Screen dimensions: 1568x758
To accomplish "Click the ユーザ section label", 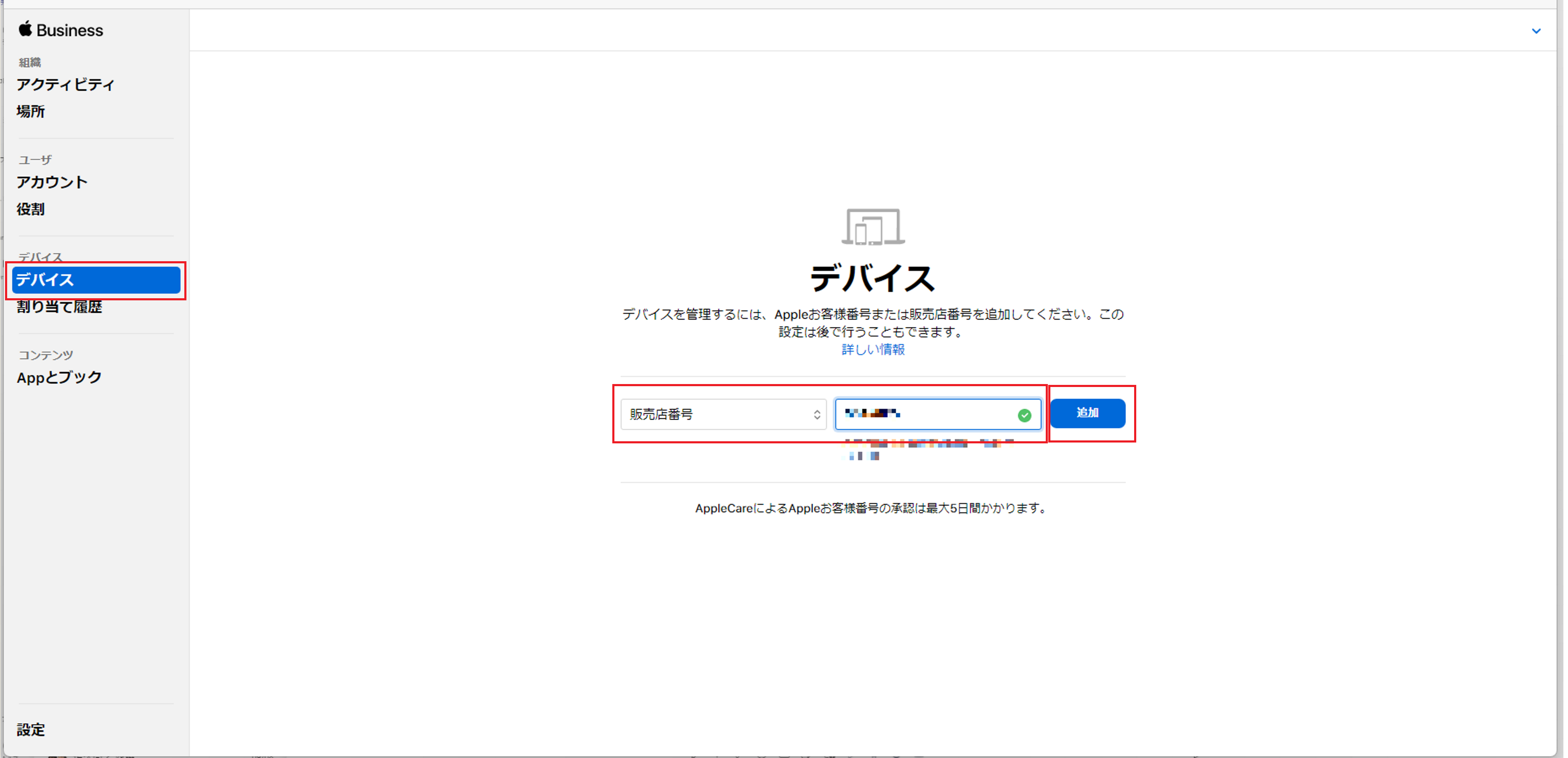I will pos(35,160).
